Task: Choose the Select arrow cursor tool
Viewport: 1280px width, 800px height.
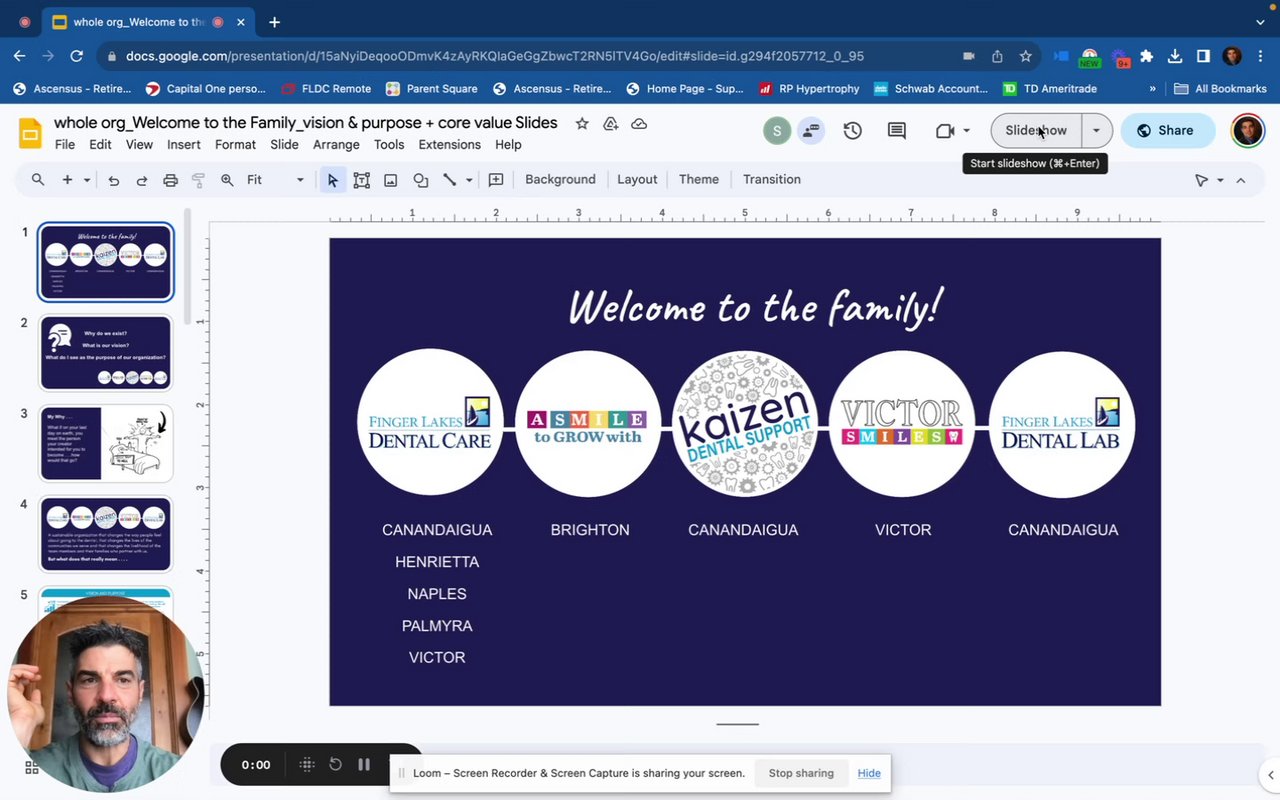Action: pos(333,180)
